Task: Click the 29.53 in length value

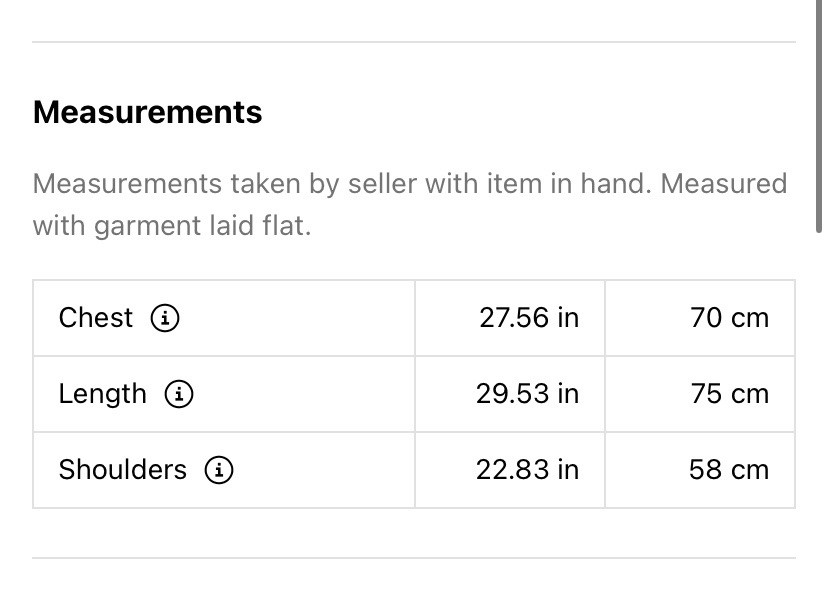Action: coord(527,394)
